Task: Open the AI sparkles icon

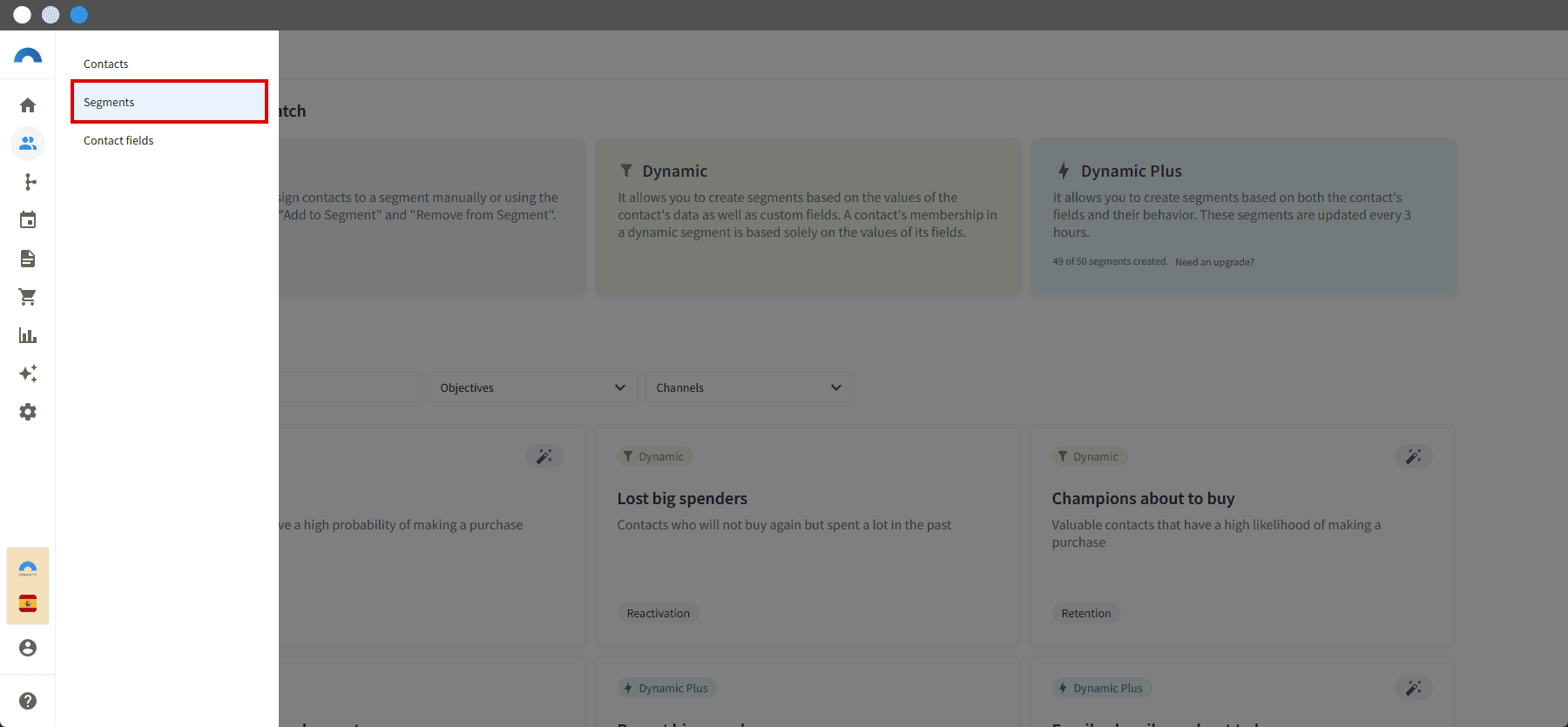Action: pos(28,374)
